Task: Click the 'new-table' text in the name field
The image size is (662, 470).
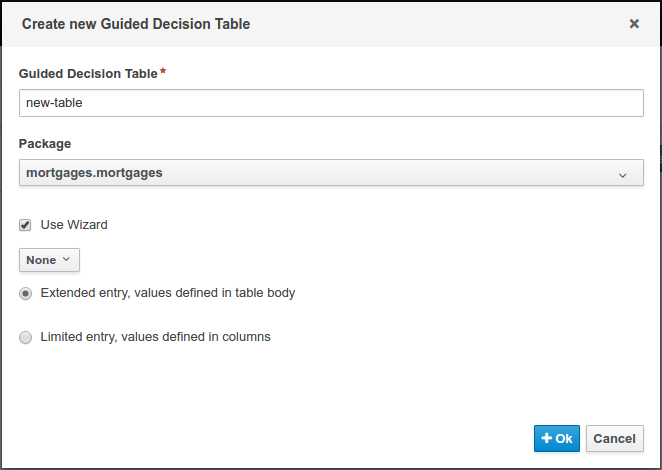Action: 54,103
